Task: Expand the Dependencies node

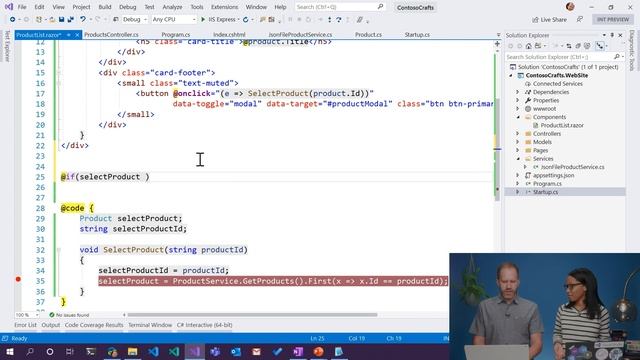Action: (518, 92)
